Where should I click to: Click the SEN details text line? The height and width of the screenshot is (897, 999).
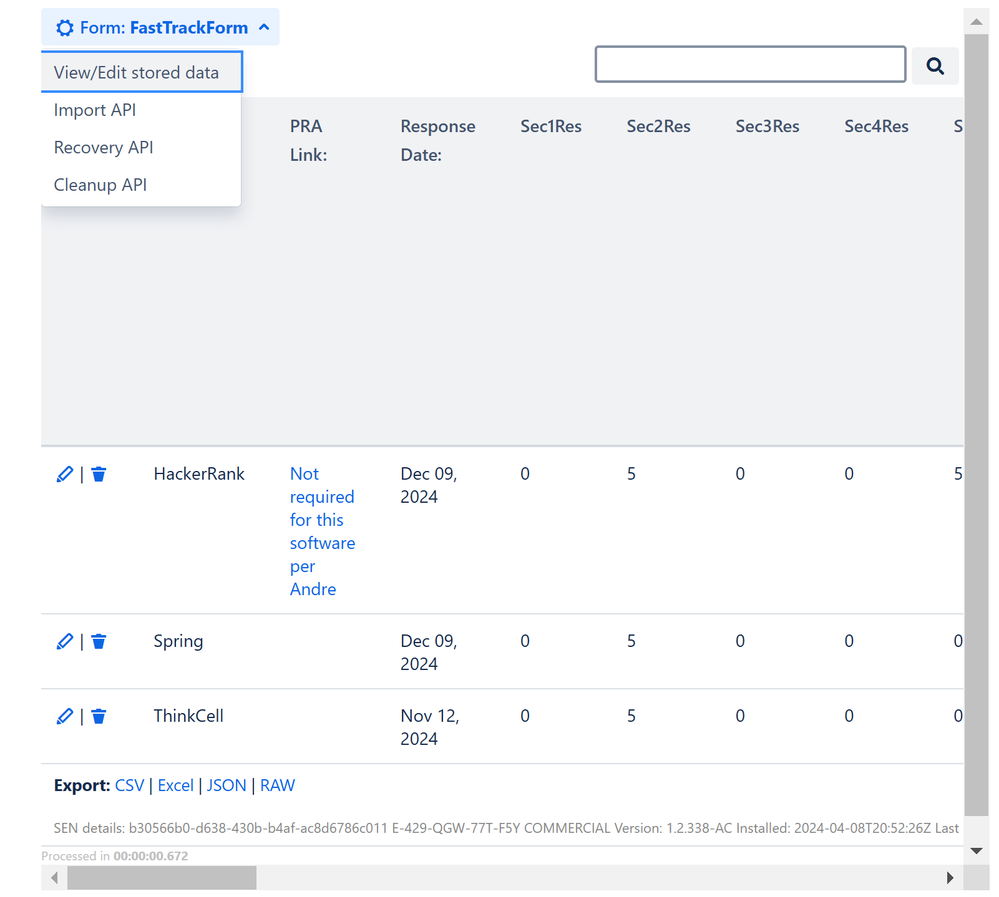click(x=506, y=828)
